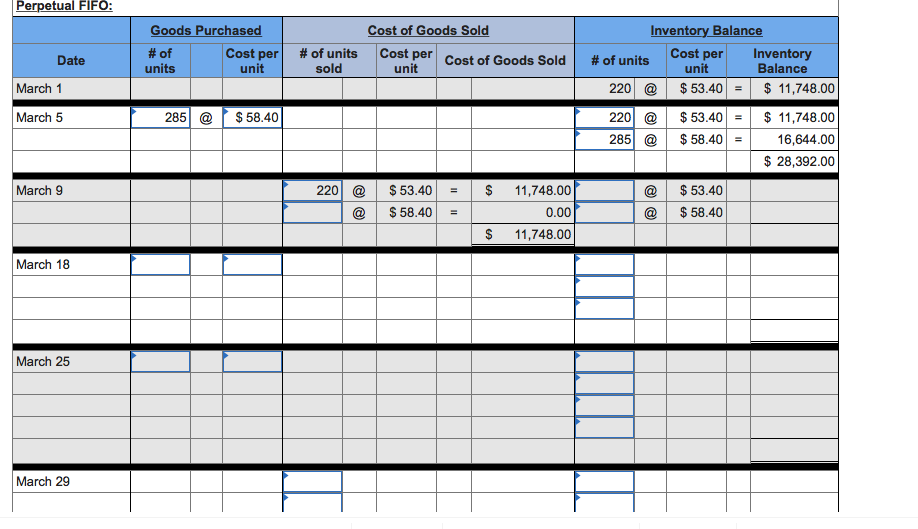The image size is (918, 529).
Task: Select the March 18 purchase cost per unit field
Action: [x=252, y=264]
